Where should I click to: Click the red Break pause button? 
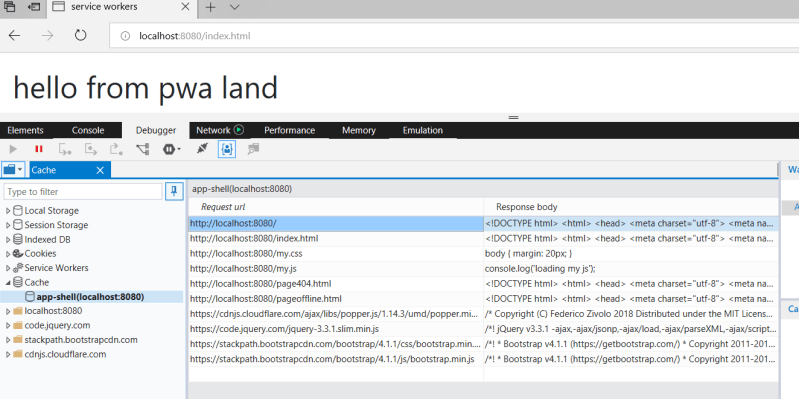[39, 149]
